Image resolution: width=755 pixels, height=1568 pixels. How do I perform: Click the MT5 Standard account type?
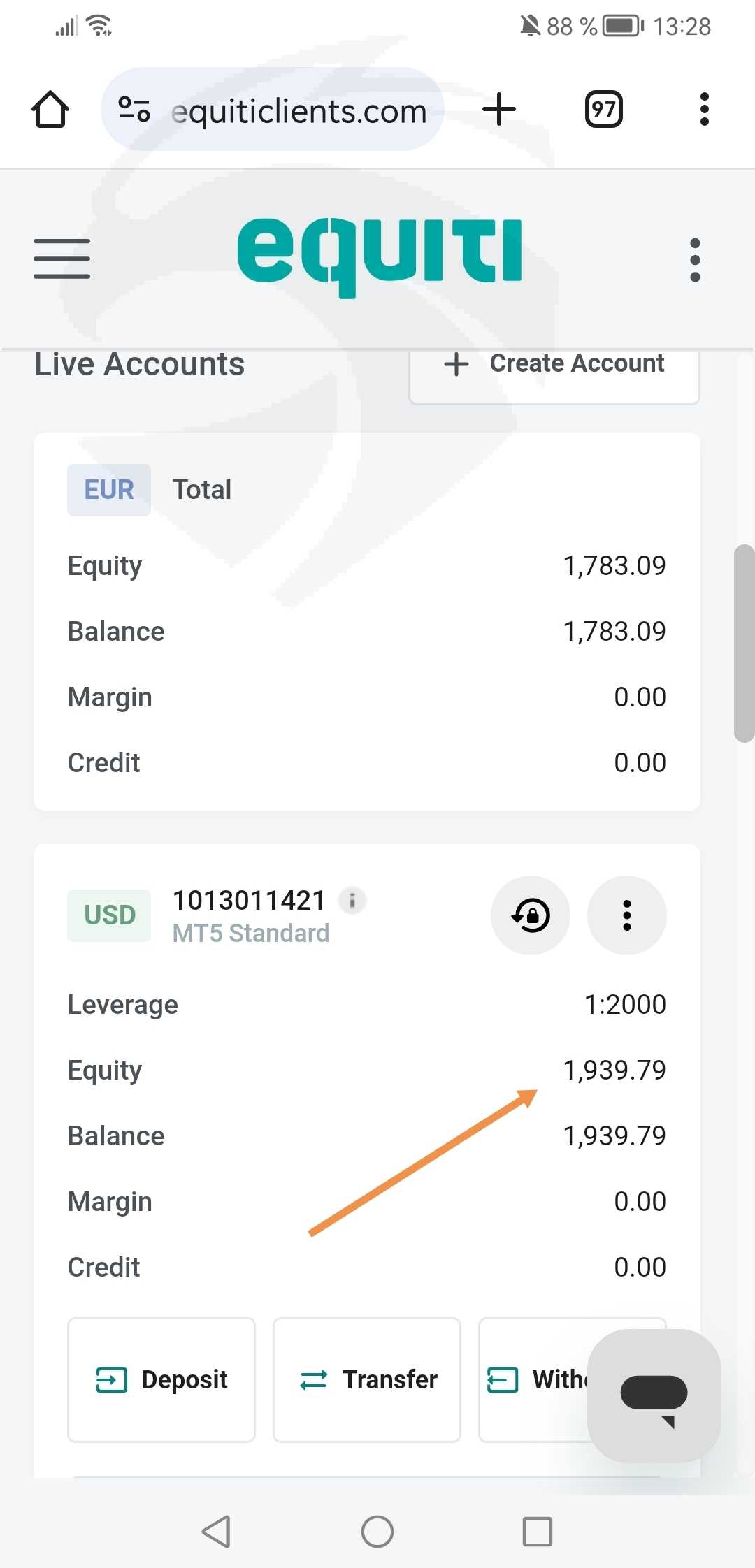[251, 934]
